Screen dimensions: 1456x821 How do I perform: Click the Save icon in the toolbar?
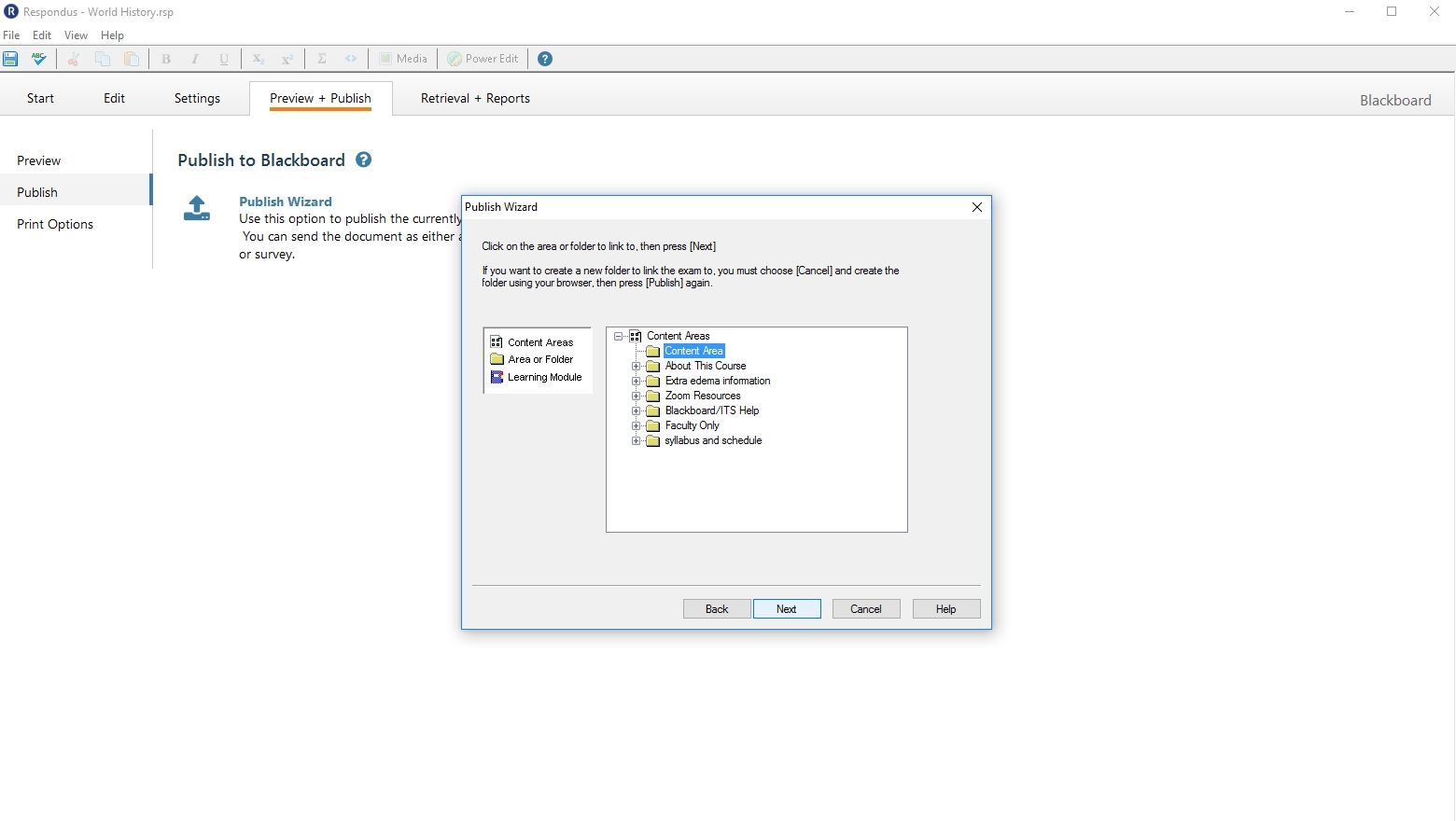coord(10,59)
